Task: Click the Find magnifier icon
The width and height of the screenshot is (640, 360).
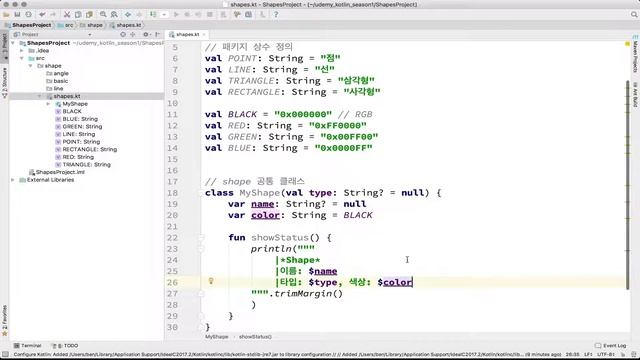Action: pyautogui.click(x=103, y=15)
